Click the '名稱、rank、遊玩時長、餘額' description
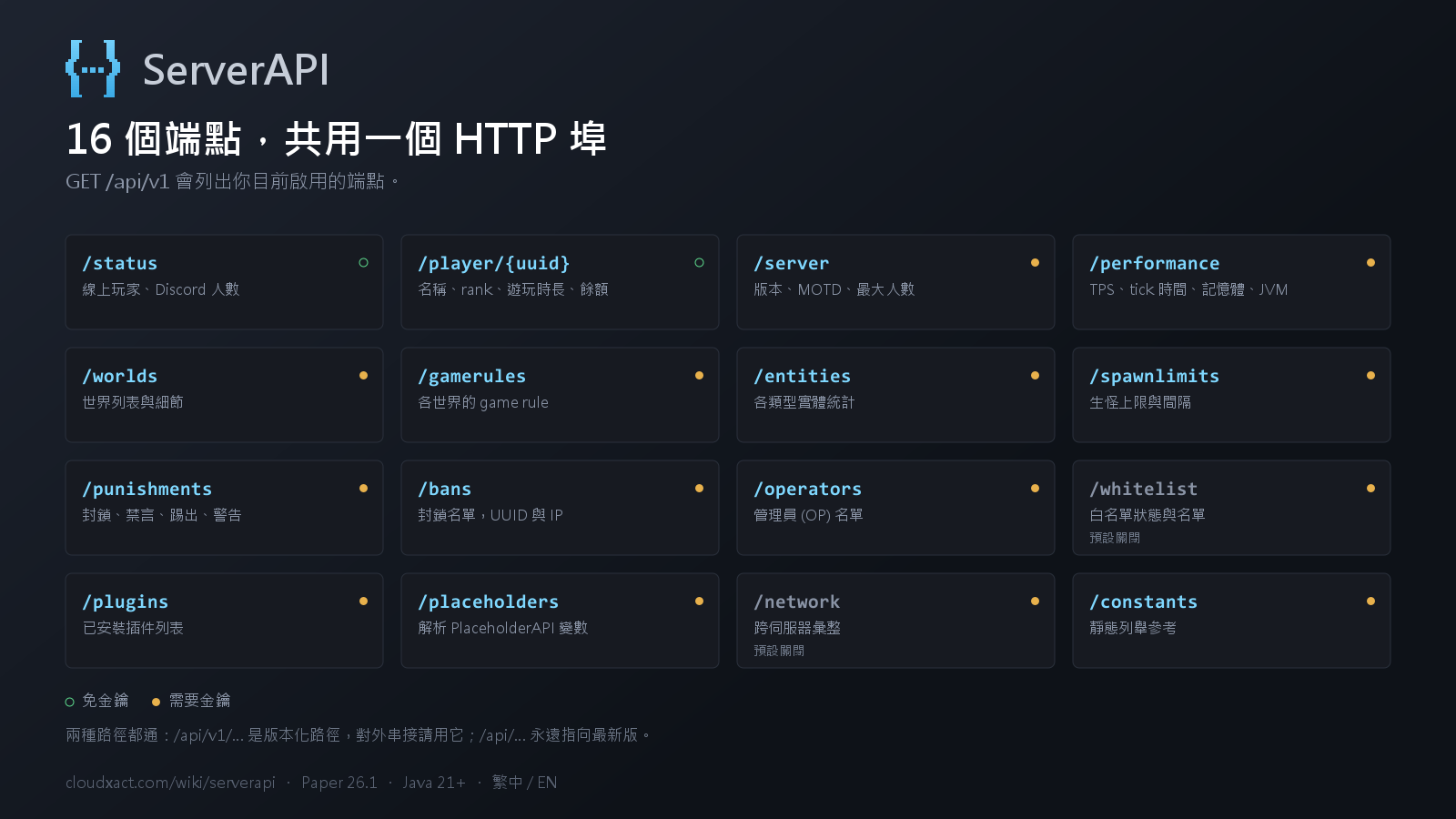 [x=513, y=289]
